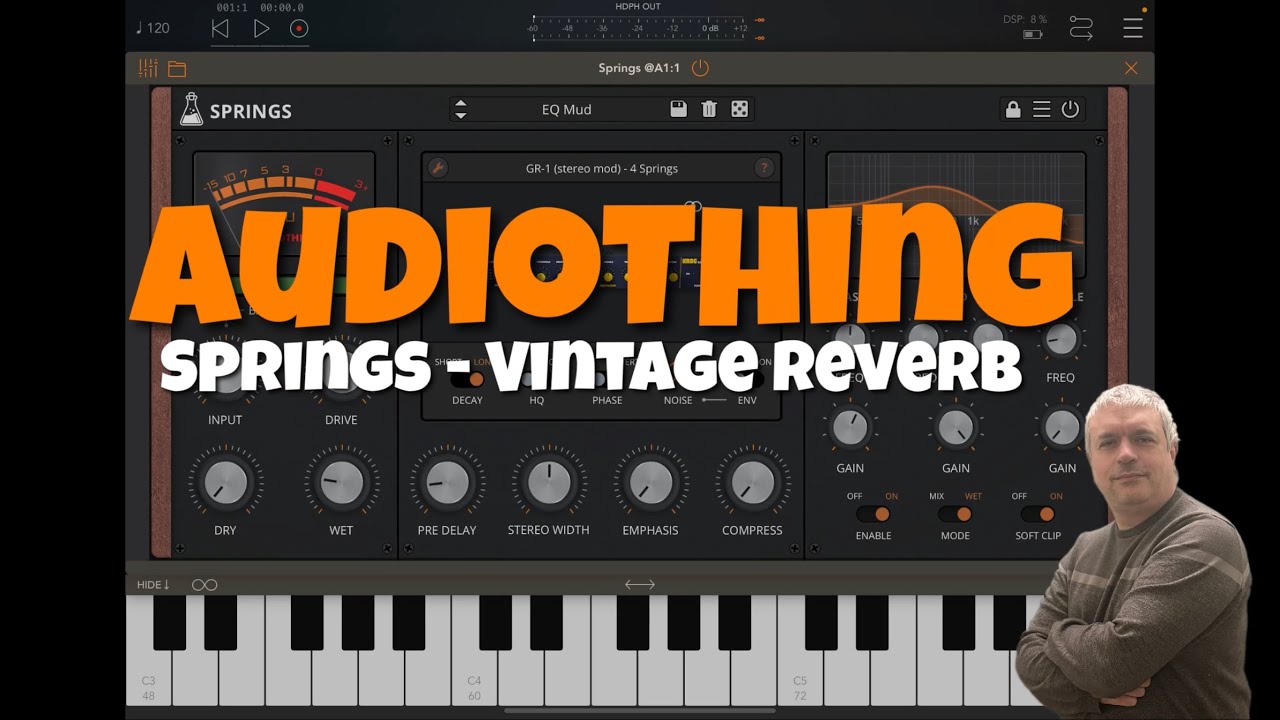The height and width of the screenshot is (720, 1280).
Task: Close the Springs plugin window with orange X
Action: coord(1131,68)
